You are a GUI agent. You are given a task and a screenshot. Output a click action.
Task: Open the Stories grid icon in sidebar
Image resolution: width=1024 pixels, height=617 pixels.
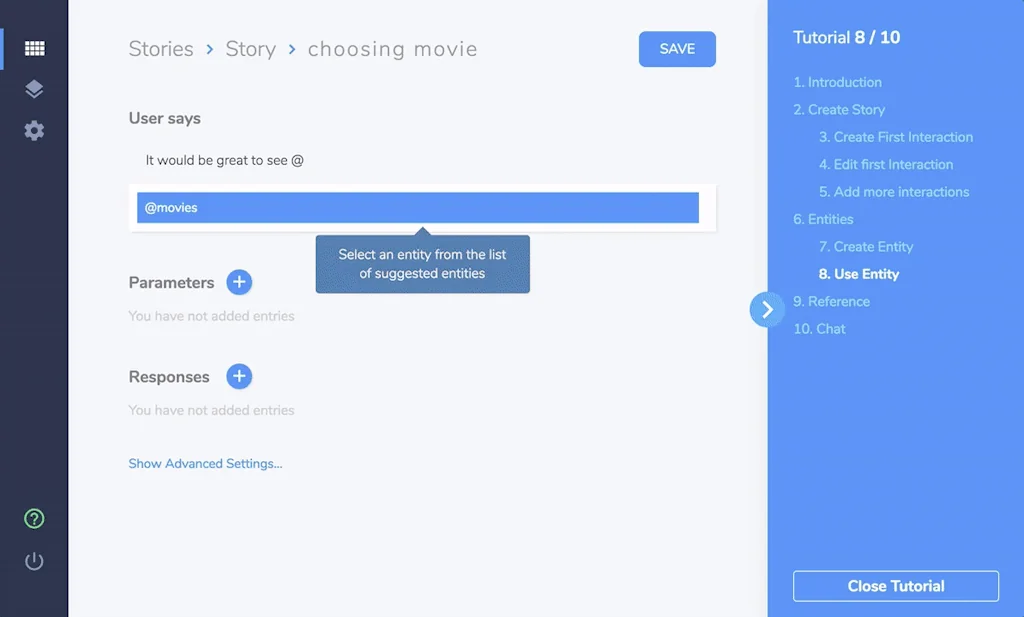34,48
